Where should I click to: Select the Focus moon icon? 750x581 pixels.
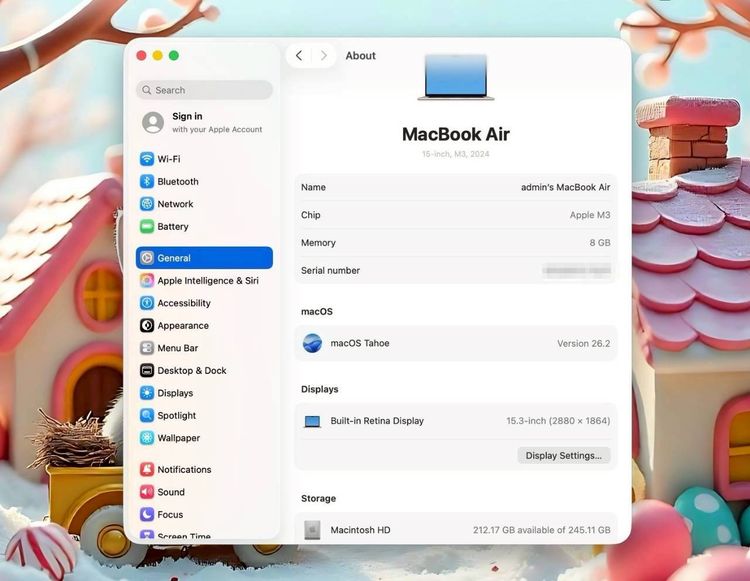(147, 514)
